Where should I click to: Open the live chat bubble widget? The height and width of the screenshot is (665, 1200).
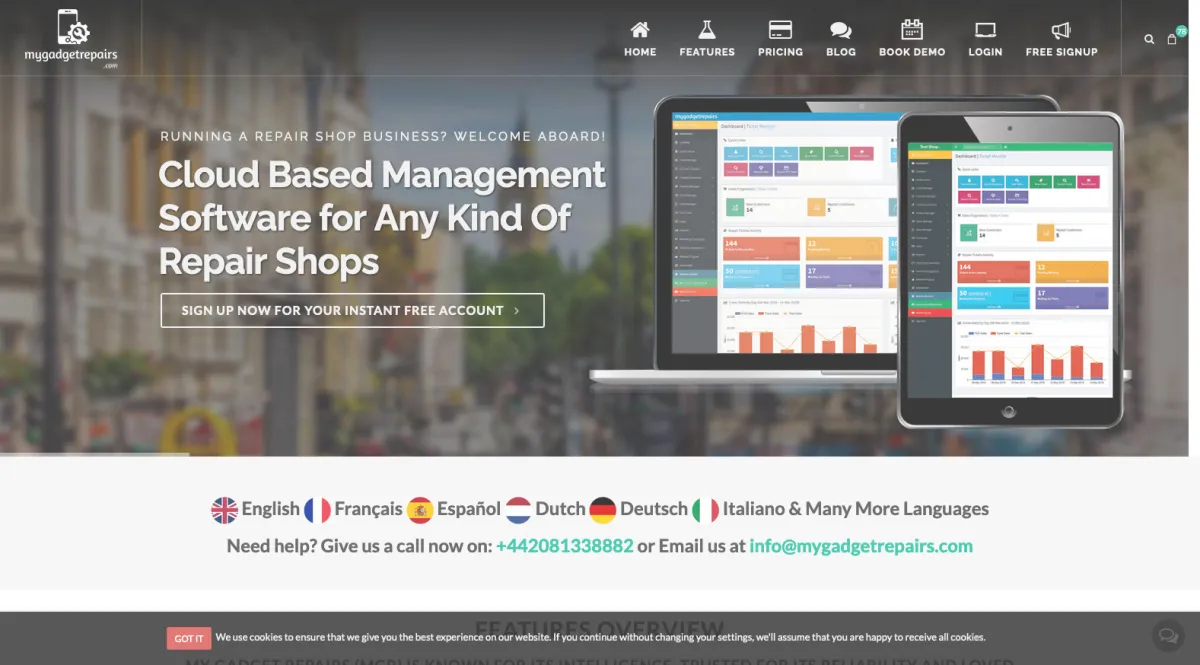point(1166,636)
